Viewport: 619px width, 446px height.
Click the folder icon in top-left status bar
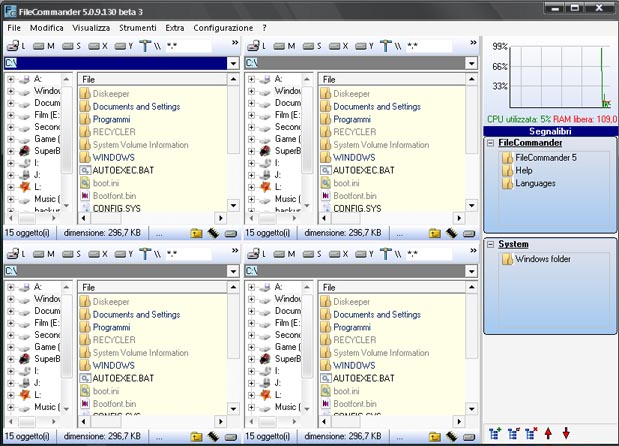tap(196, 233)
